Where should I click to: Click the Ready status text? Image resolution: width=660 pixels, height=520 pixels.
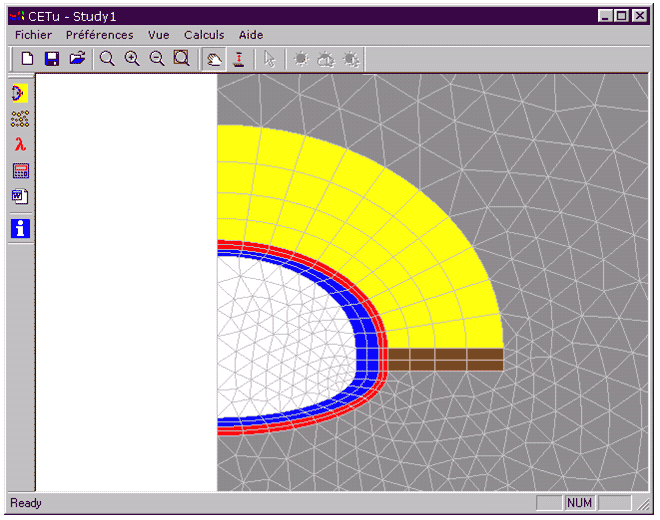pos(26,503)
